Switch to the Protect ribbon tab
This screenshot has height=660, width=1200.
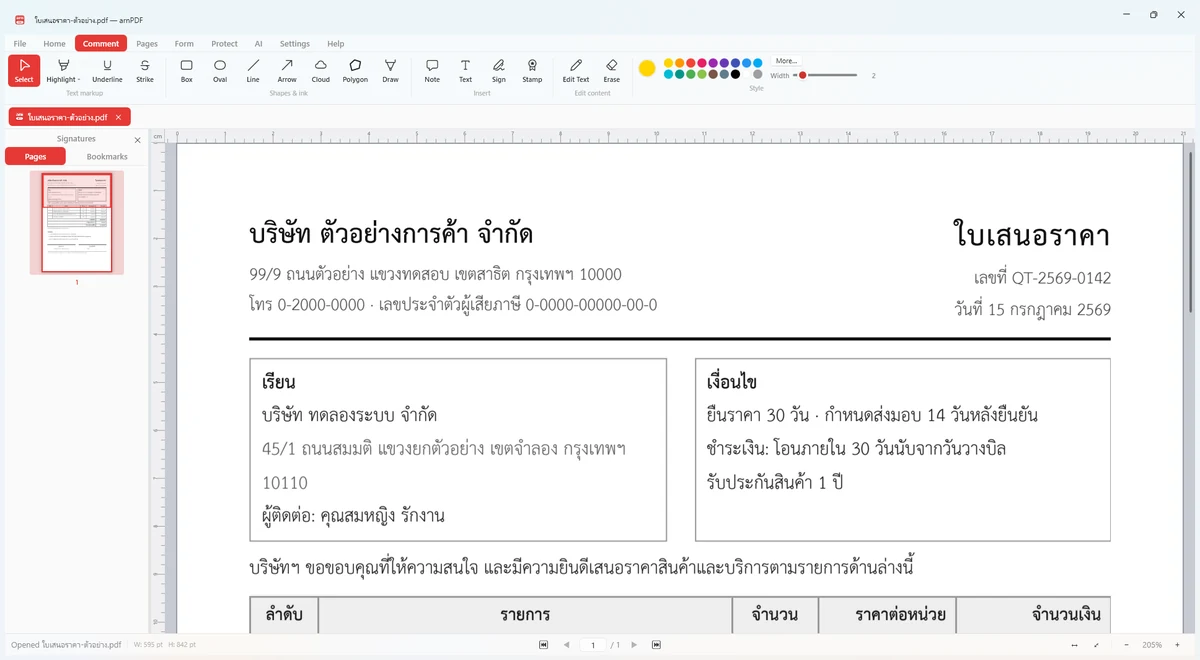[224, 44]
